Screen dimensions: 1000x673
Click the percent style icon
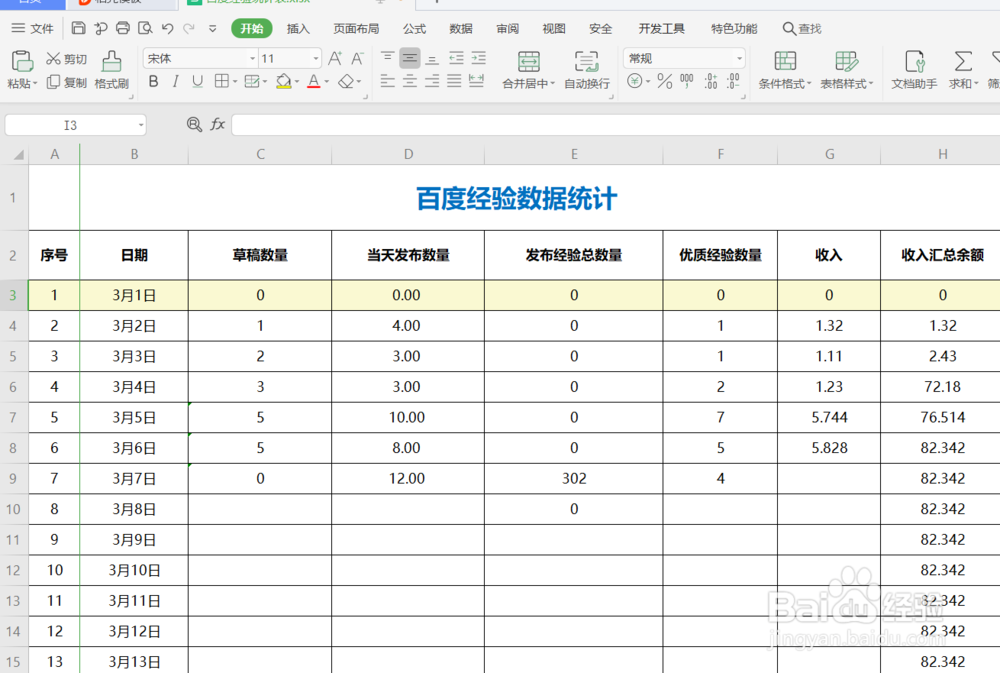point(665,81)
